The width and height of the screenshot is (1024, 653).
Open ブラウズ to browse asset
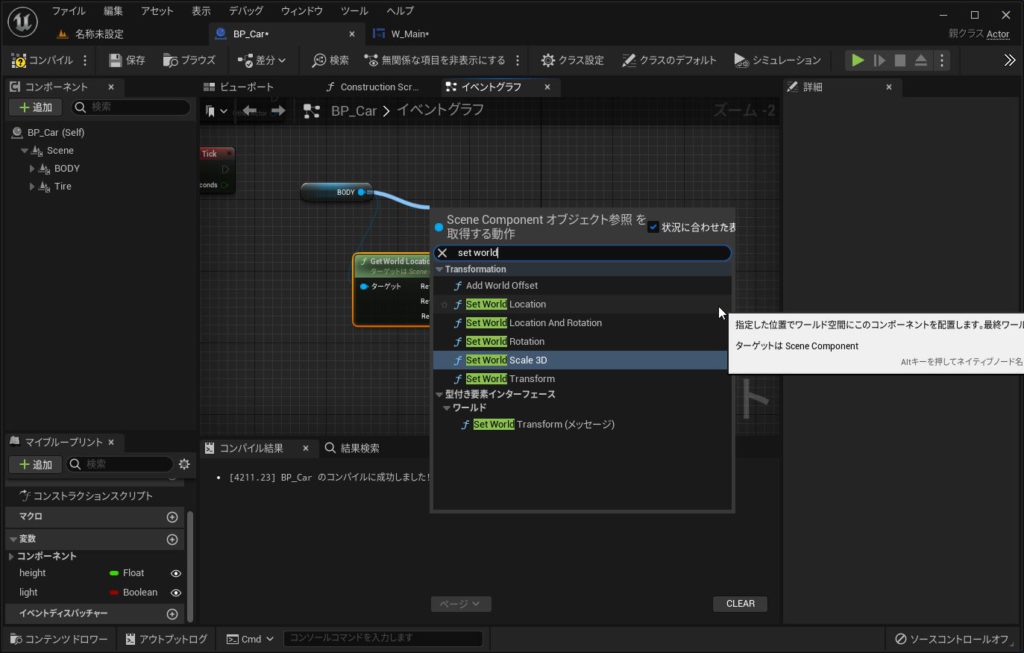point(189,60)
